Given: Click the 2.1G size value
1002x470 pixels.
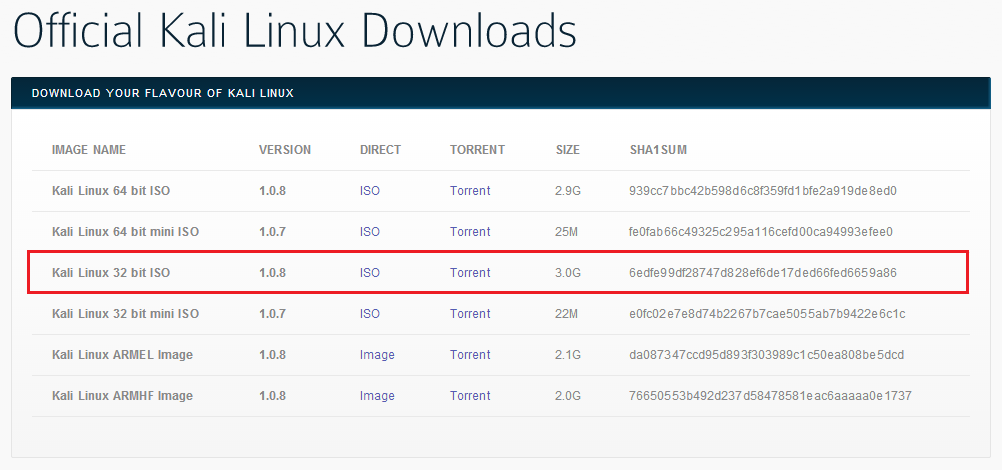Looking at the screenshot, I should pyautogui.click(x=568, y=354).
